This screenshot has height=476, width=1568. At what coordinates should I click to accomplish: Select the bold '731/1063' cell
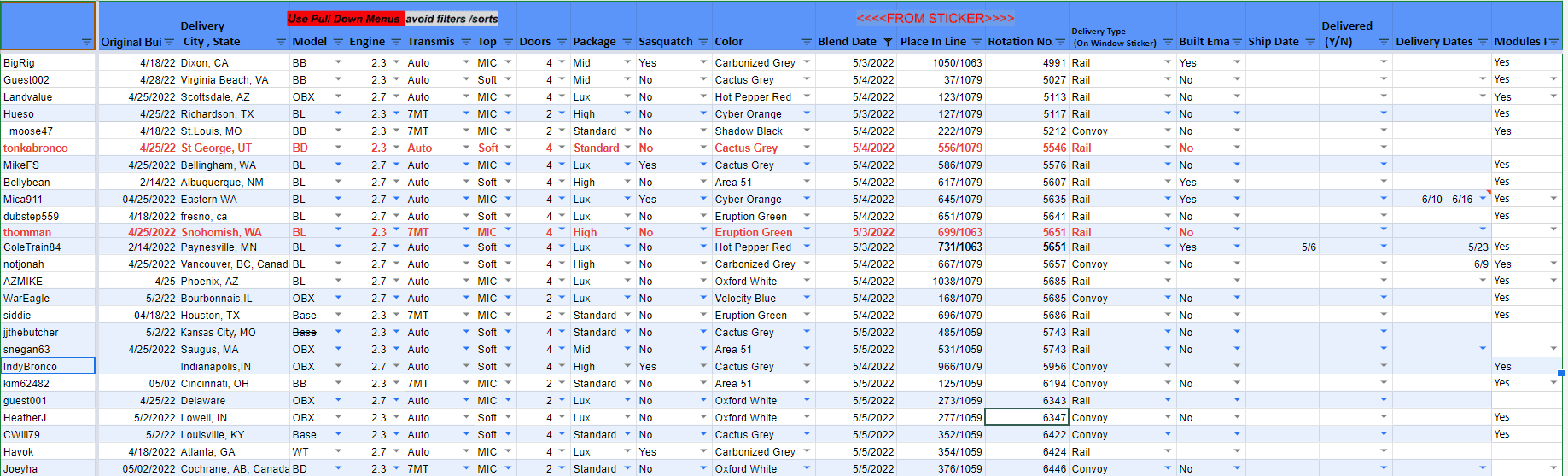tap(941, 247)
